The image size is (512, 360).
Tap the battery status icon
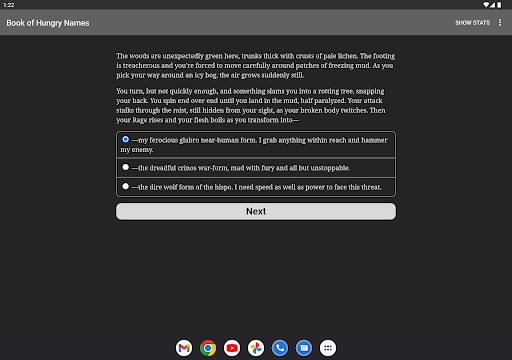click(x=499, y=5)
